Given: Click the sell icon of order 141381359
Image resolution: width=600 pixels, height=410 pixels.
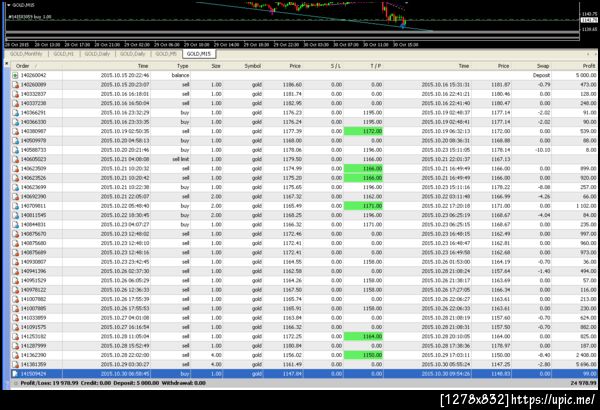Looking at the screenshot, I should point(15,364).
